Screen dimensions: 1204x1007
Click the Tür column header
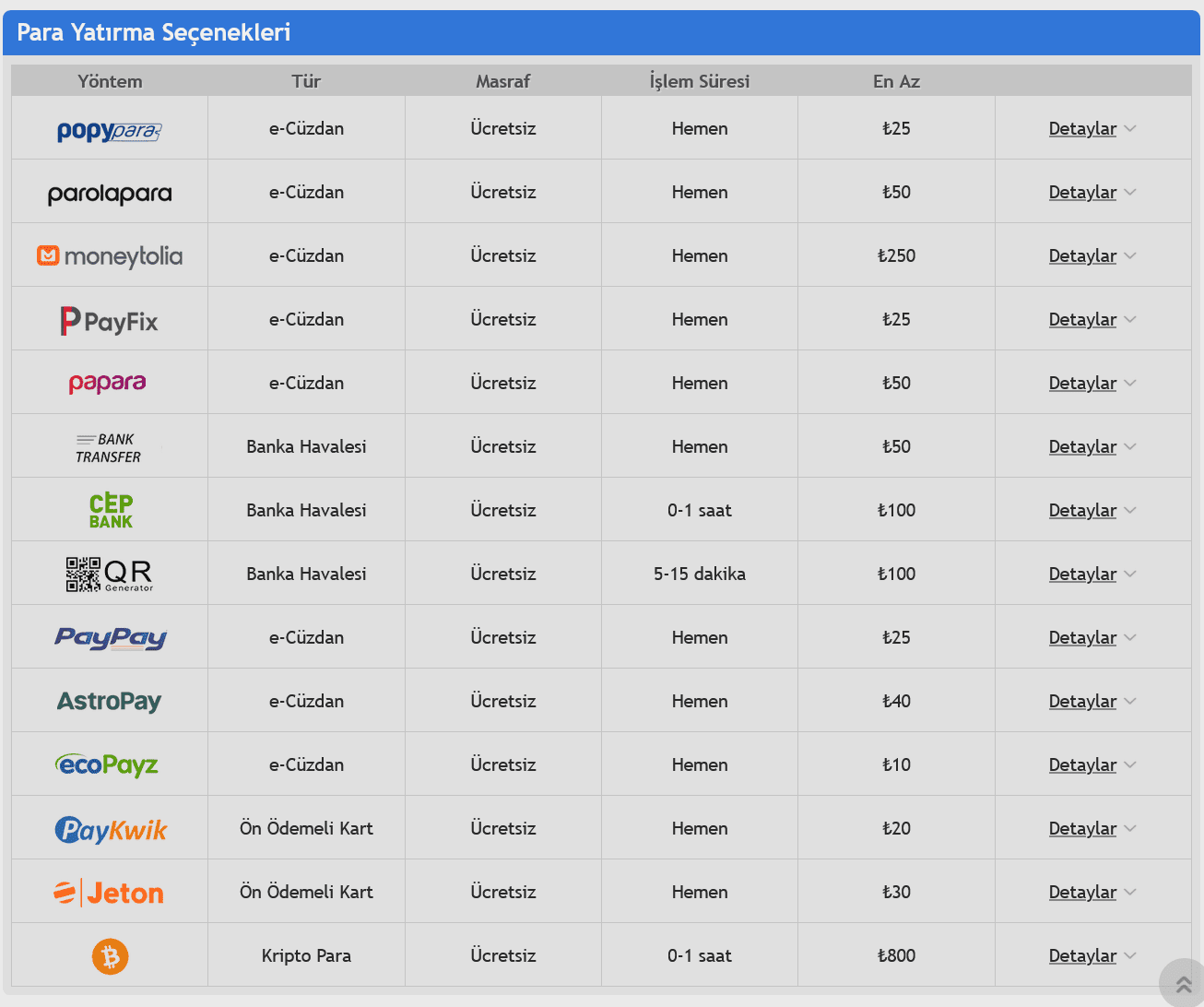coord(306,81)
